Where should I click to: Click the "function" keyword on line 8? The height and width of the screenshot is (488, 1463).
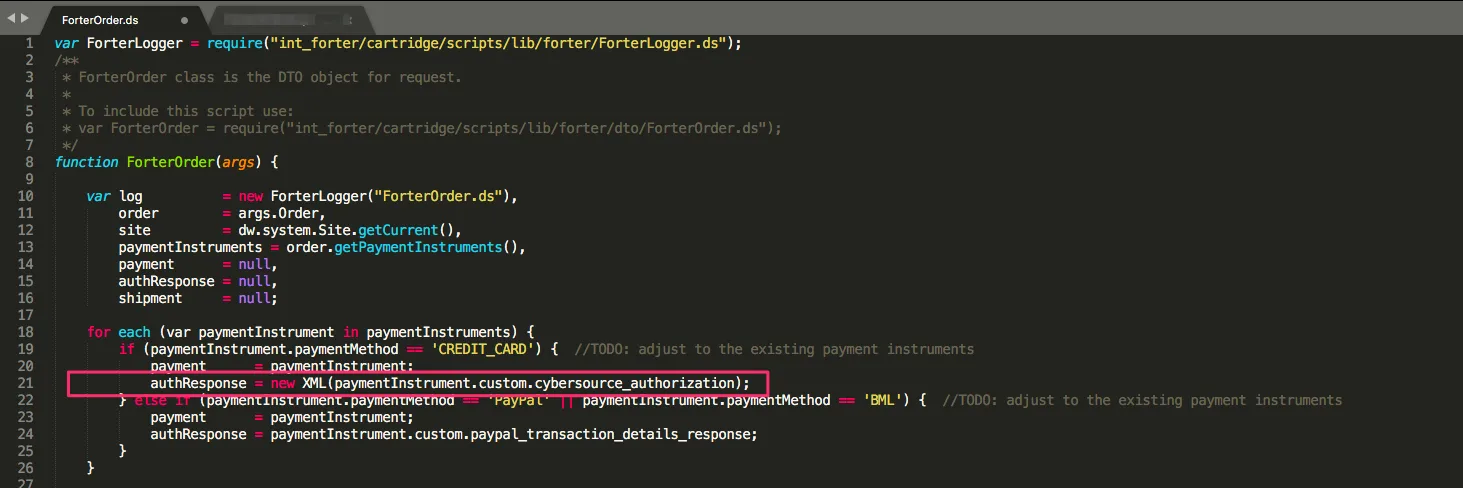pyautogui.click(x=87, y=162)
